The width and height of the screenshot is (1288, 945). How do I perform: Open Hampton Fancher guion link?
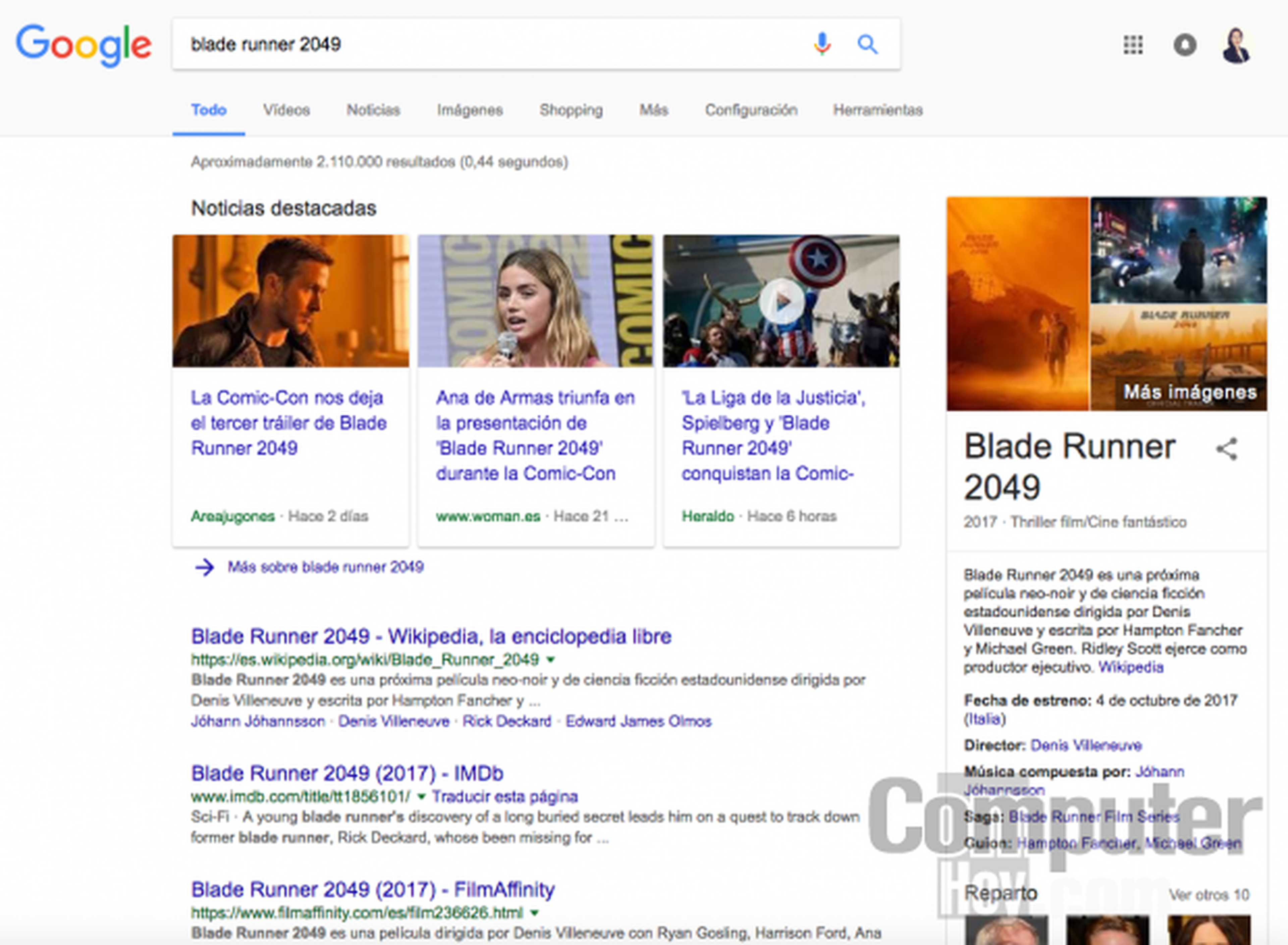[x=1076, y=843]
